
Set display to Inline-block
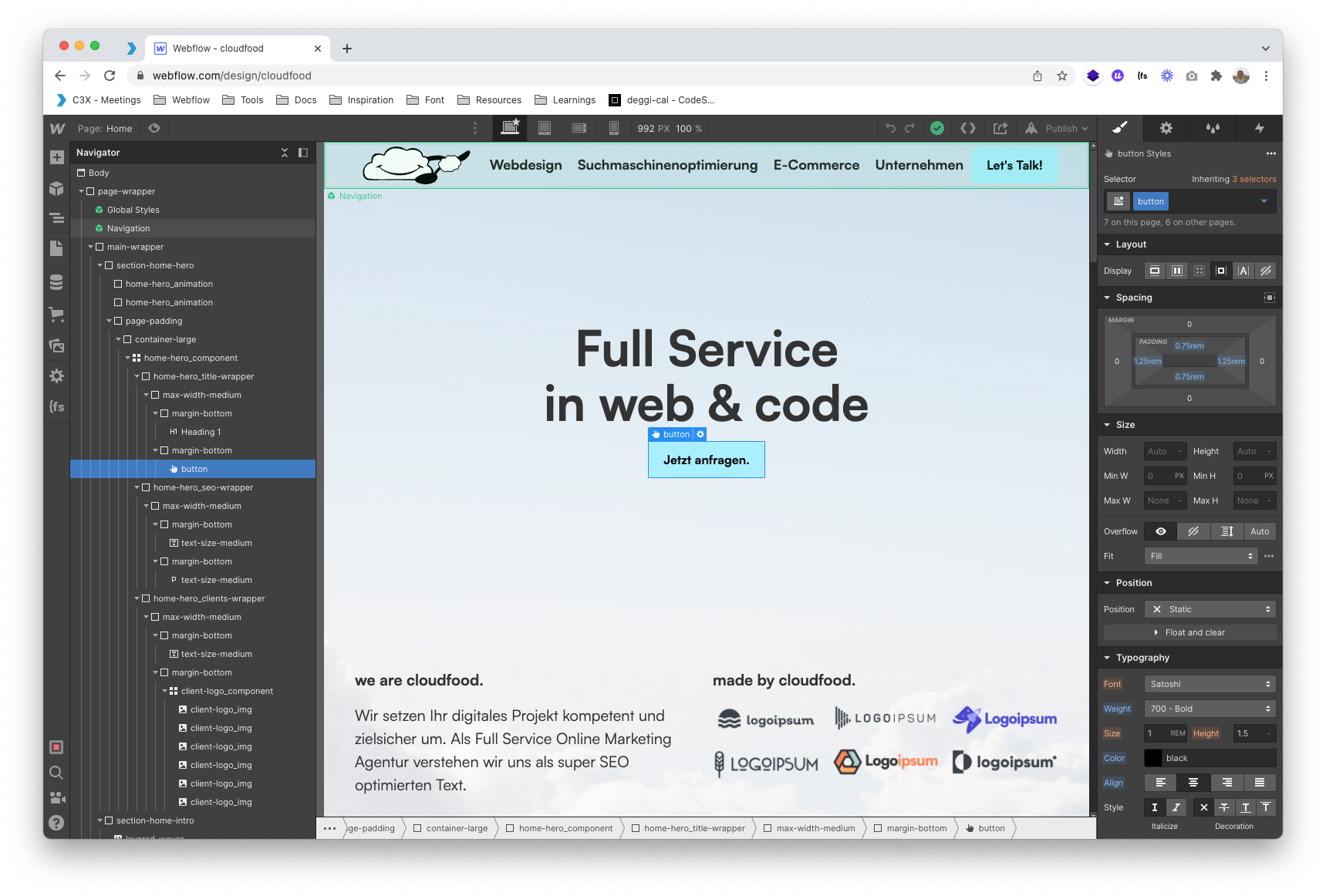click(1221, 271)
